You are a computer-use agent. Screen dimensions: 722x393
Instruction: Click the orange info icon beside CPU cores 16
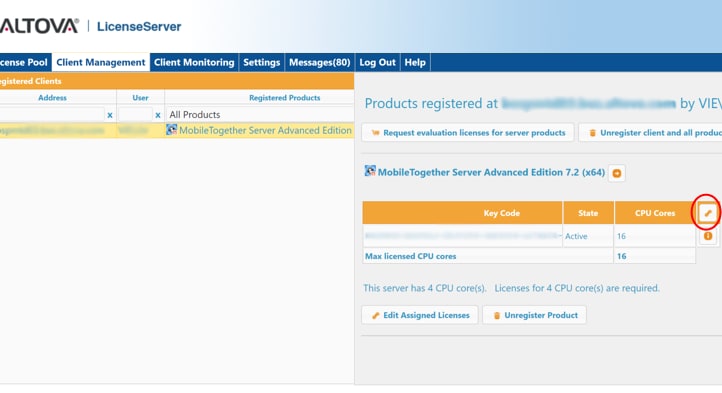pos(708,236)
